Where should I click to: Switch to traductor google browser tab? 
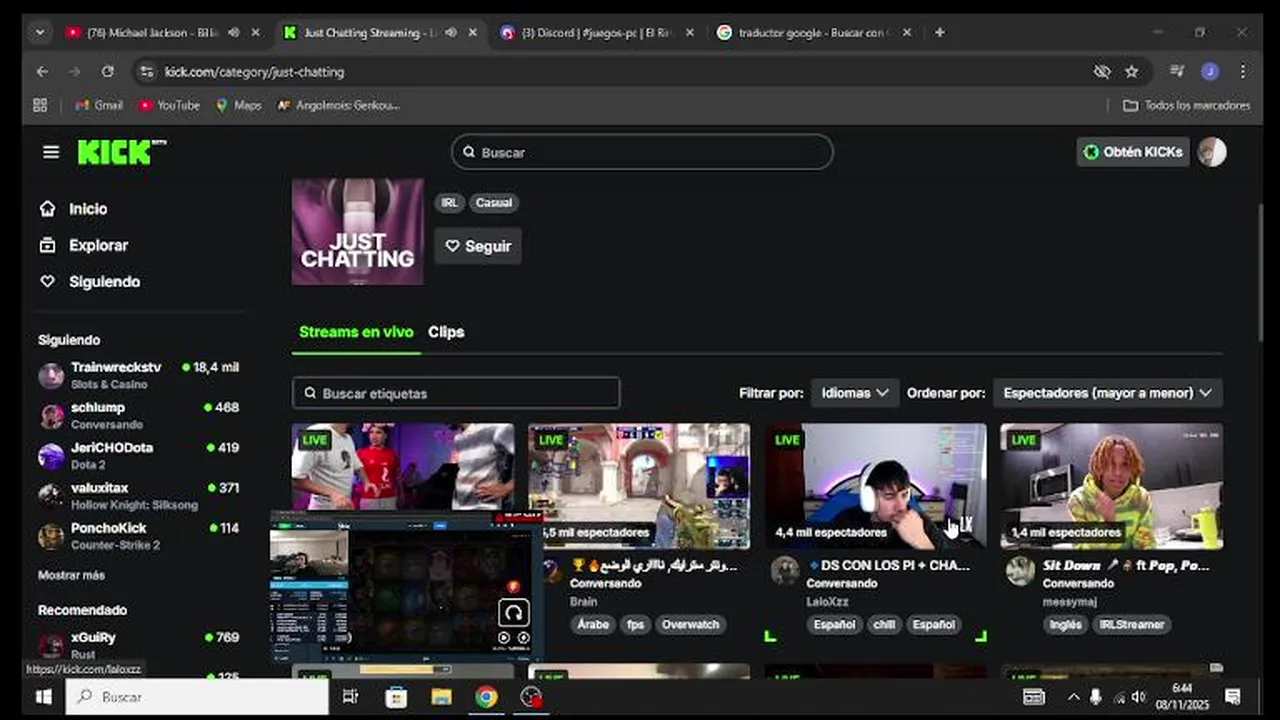coord(812,33)
